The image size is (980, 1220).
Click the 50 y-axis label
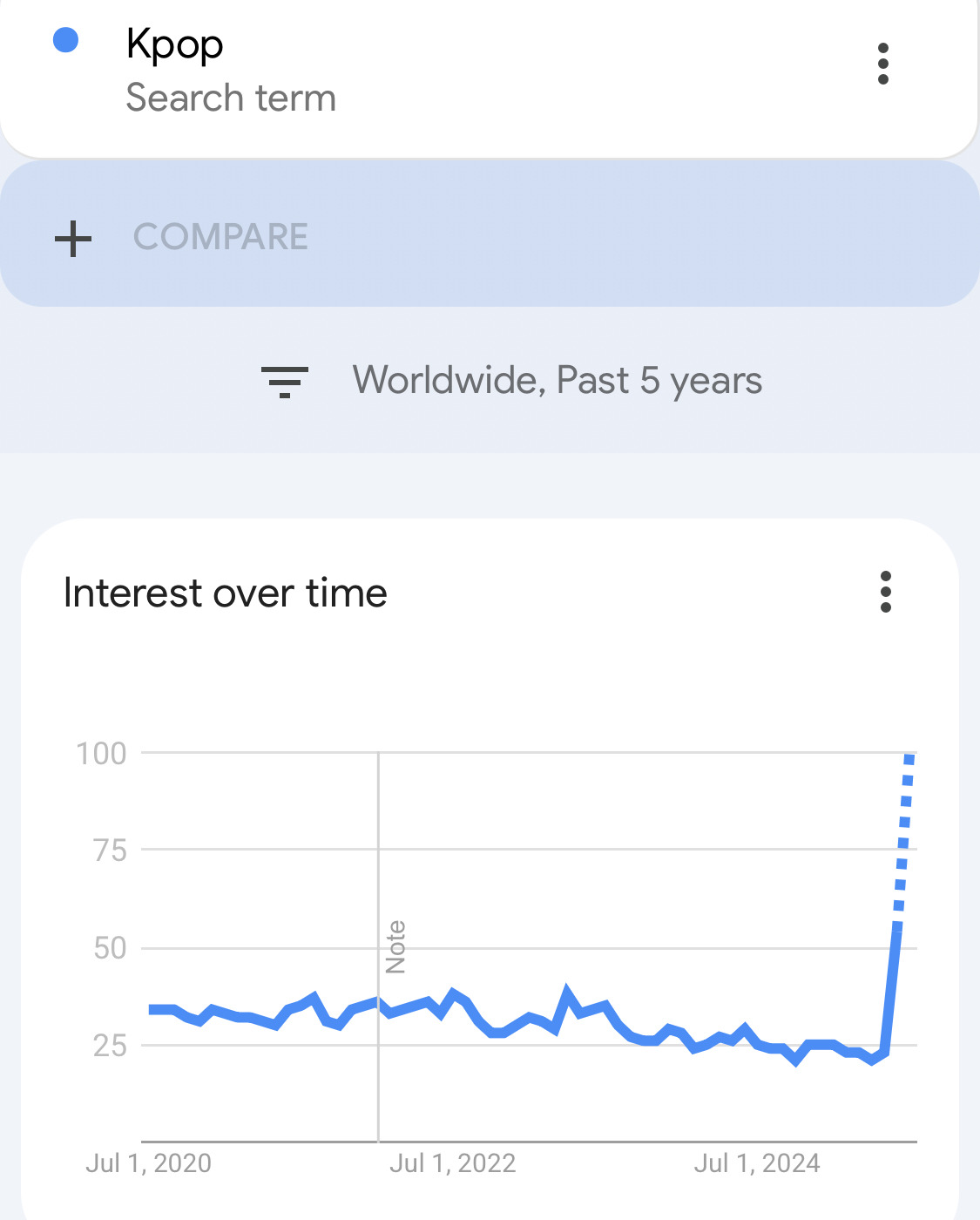pos(111,948)
